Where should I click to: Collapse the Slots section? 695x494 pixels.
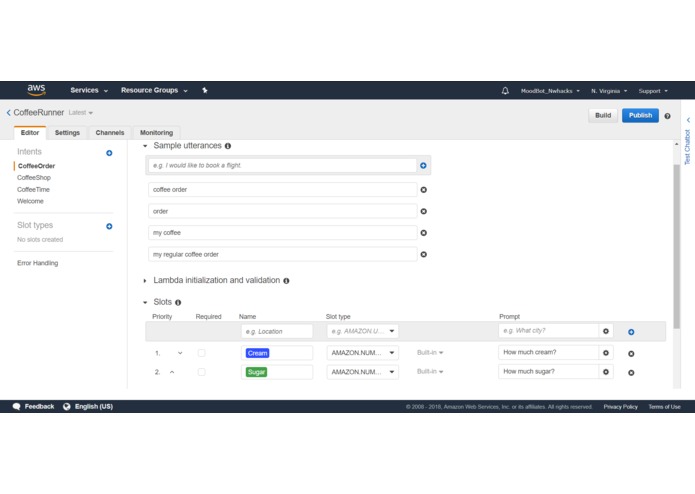145,303
